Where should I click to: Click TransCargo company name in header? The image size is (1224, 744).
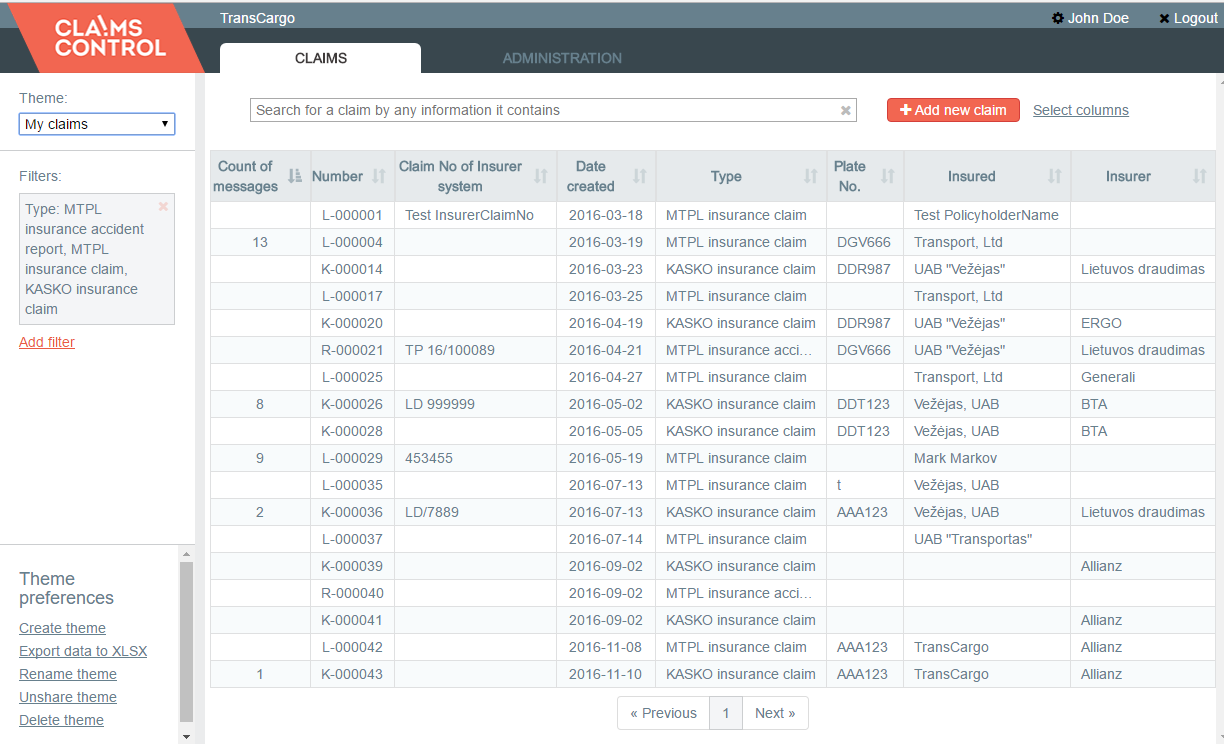pyautogui.click(x=257, y=18)
